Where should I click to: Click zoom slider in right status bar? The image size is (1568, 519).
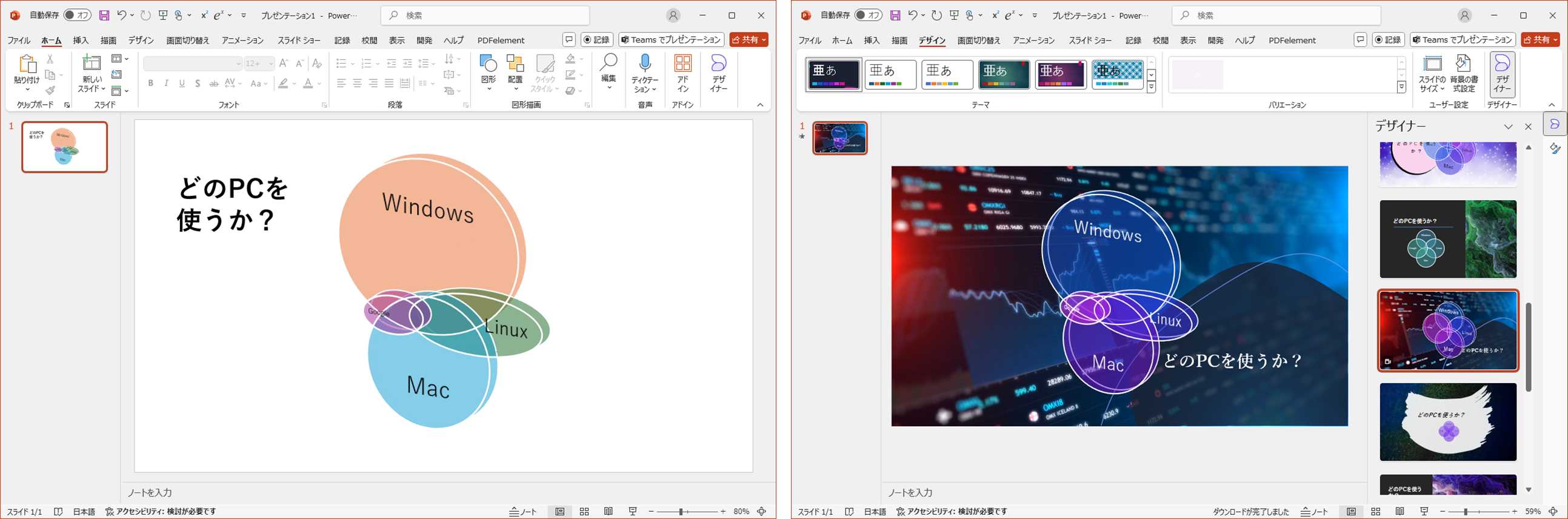[x=1478, y=512]
